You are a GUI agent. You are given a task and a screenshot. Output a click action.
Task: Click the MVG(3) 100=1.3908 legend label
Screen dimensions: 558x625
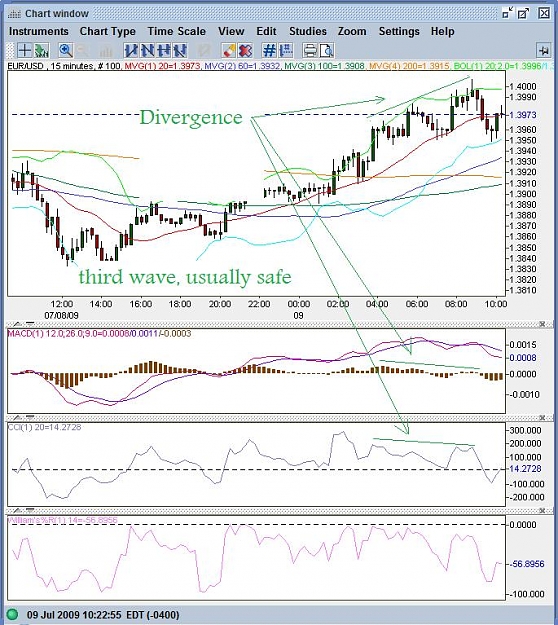point(324,66)
